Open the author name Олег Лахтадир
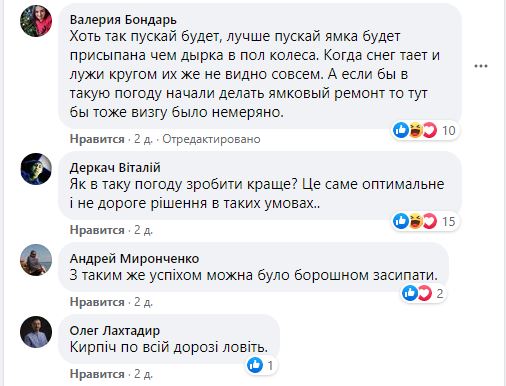This screenshot has width=506, height=386. (115, 330)
